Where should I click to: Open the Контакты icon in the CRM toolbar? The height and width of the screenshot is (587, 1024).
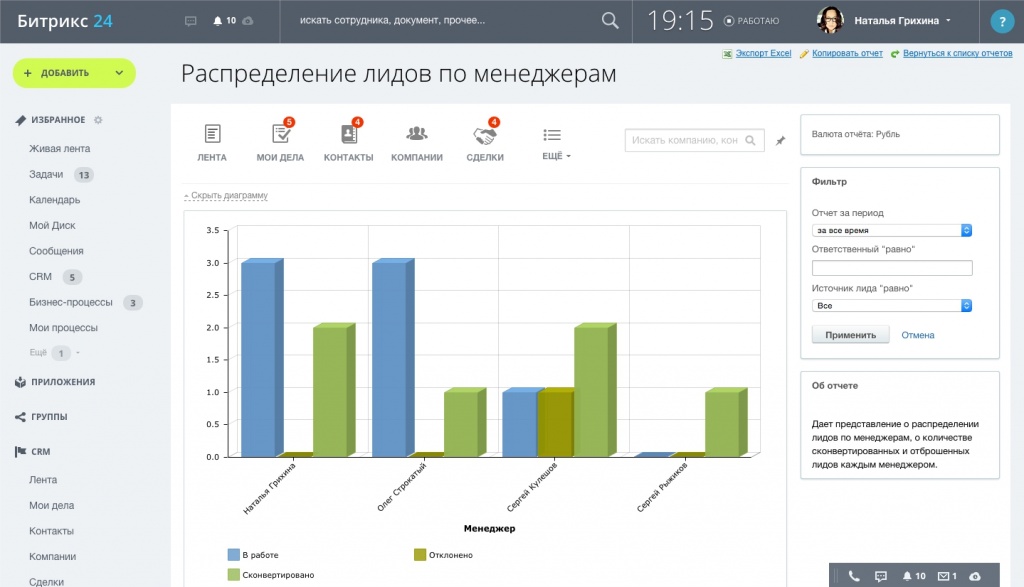coord(349,133)
